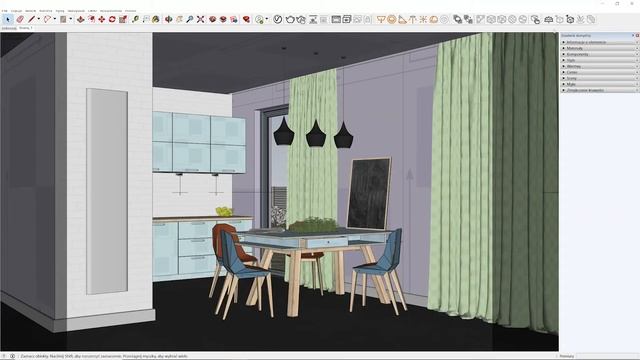
Task: Open the user account dropdown arrow
Action: [x=267, y=19]
